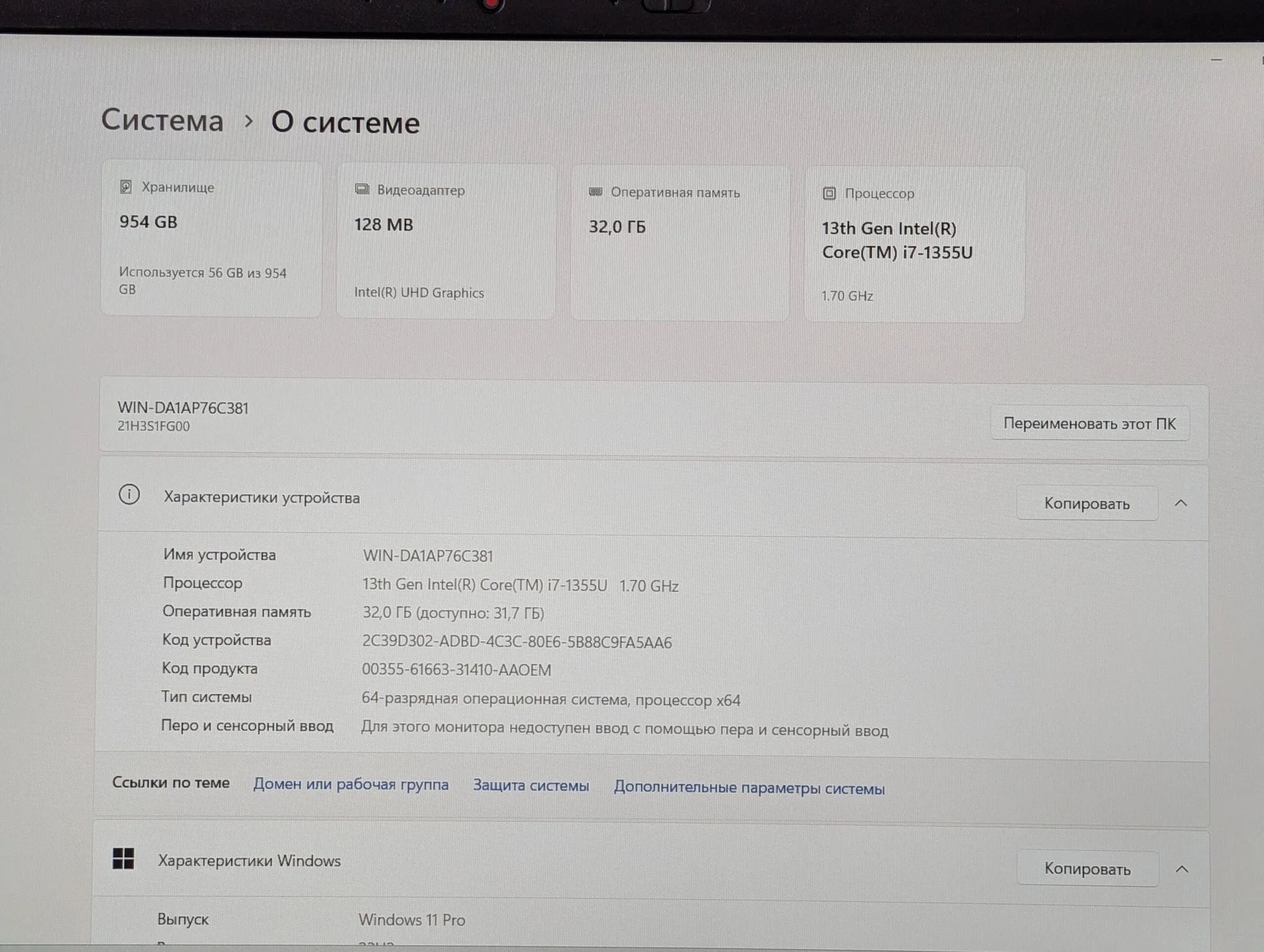Collapse the Характеристики устройства section chevron

1181,503
